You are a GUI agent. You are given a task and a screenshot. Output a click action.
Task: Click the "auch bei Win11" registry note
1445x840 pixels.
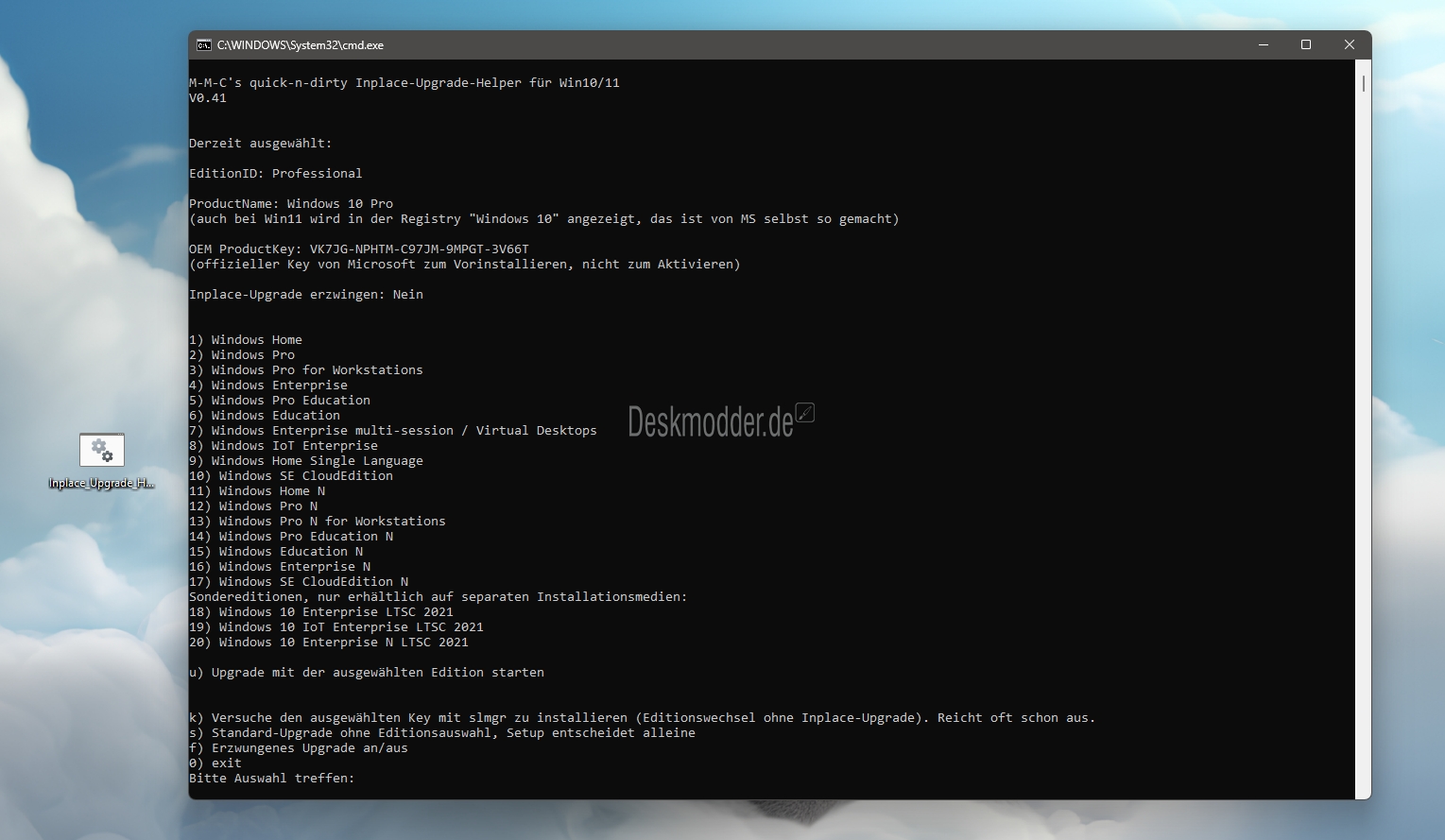click(544, 219)
